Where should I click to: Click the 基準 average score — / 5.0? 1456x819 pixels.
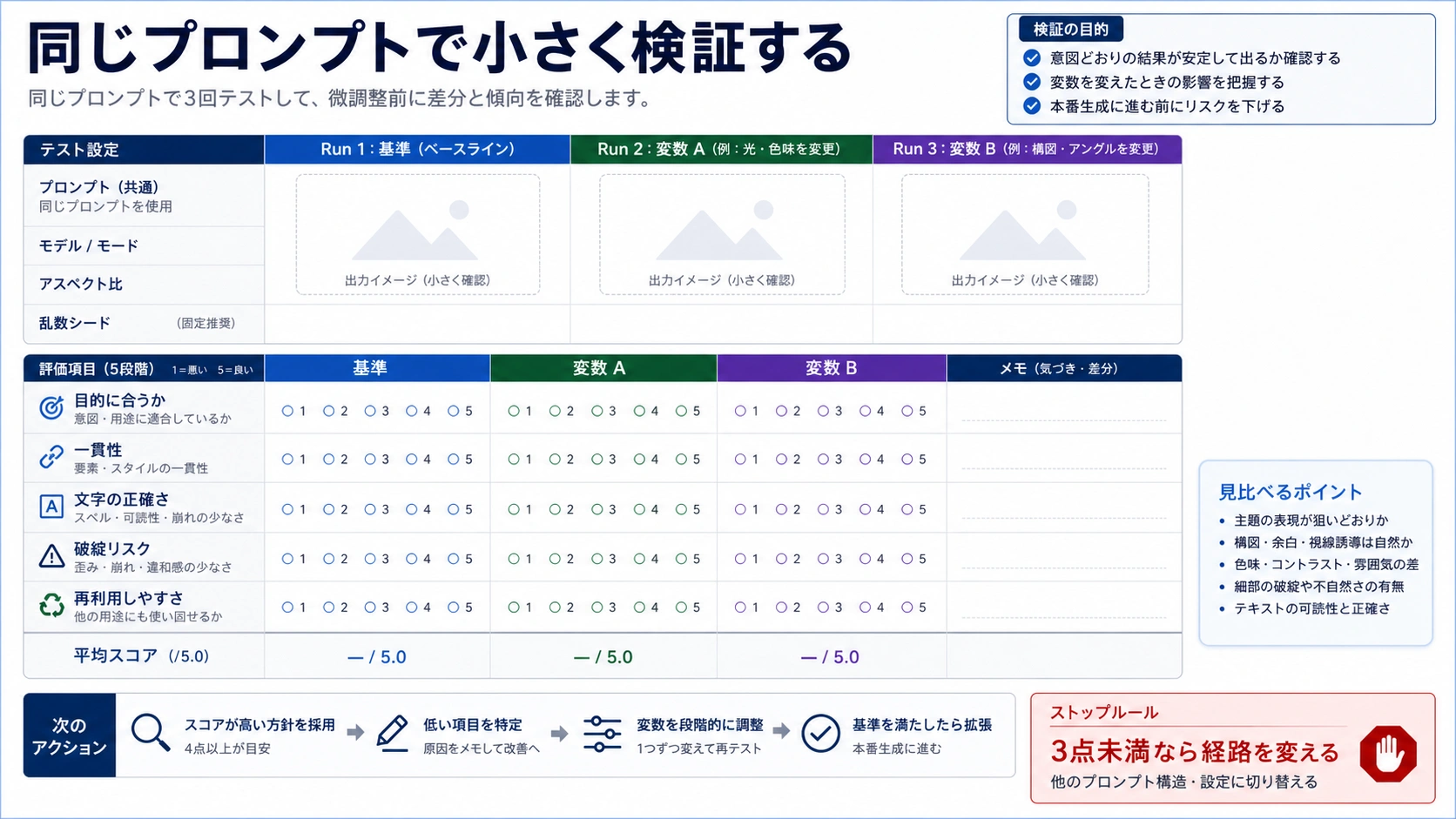pos(377,657)
